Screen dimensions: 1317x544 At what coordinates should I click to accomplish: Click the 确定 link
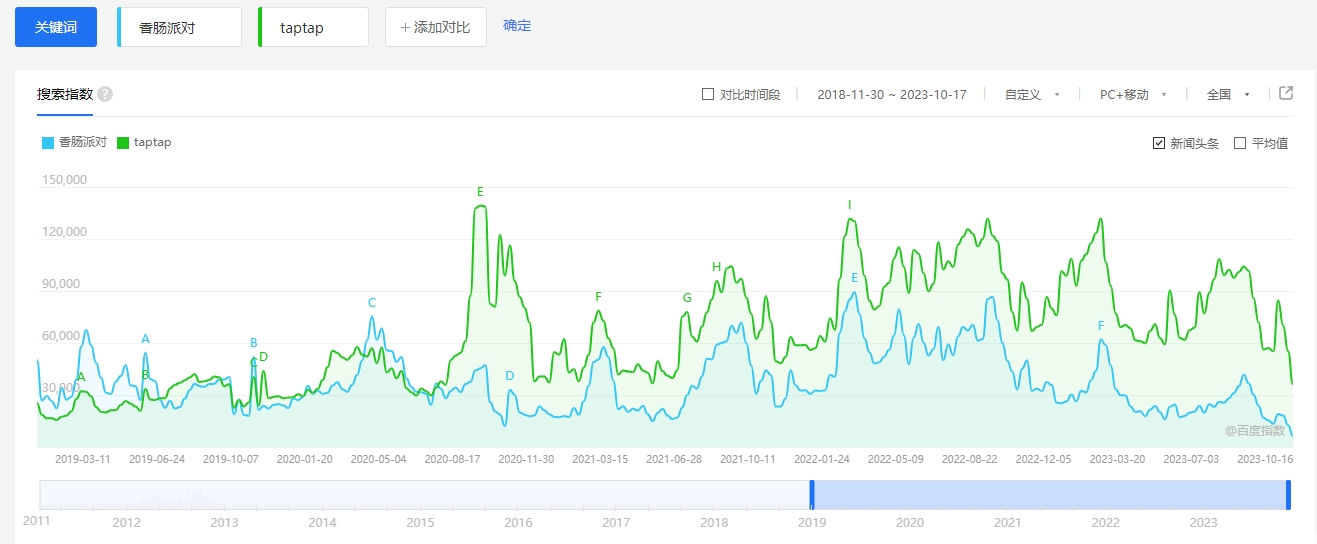(x=517, y=26)
